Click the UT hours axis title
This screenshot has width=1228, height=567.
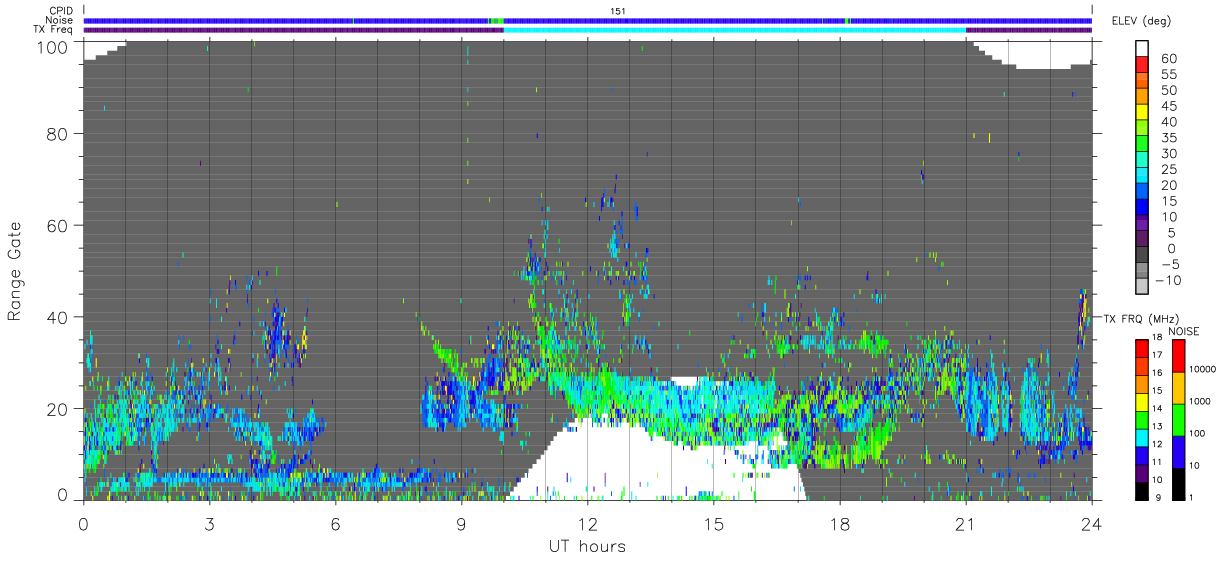click(x=587, y=546)
